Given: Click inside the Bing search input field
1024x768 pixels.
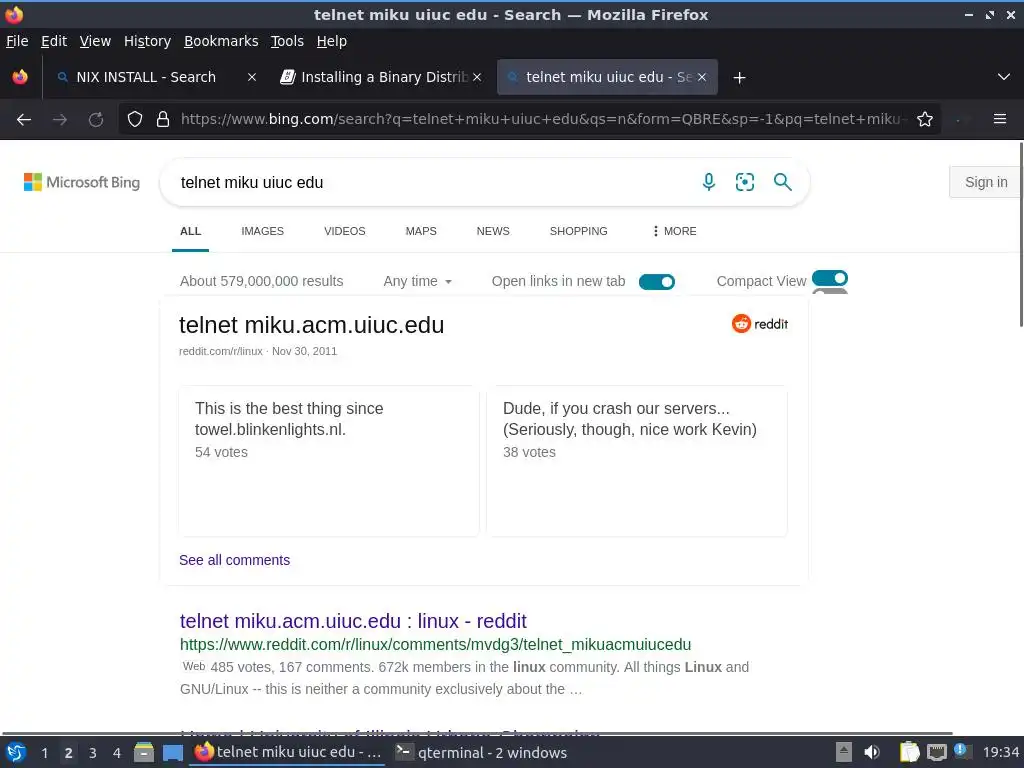Looking at the screenshot, I should (431, 182).
